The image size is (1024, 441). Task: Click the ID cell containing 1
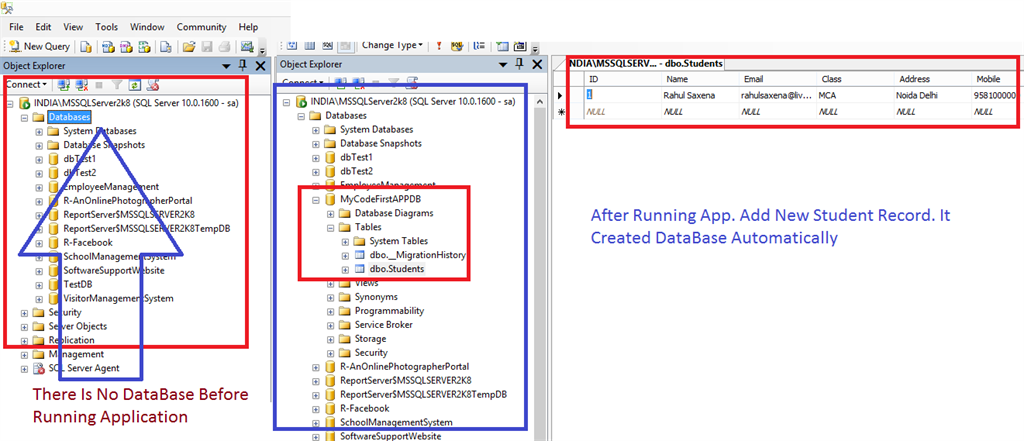pos(623,95)
